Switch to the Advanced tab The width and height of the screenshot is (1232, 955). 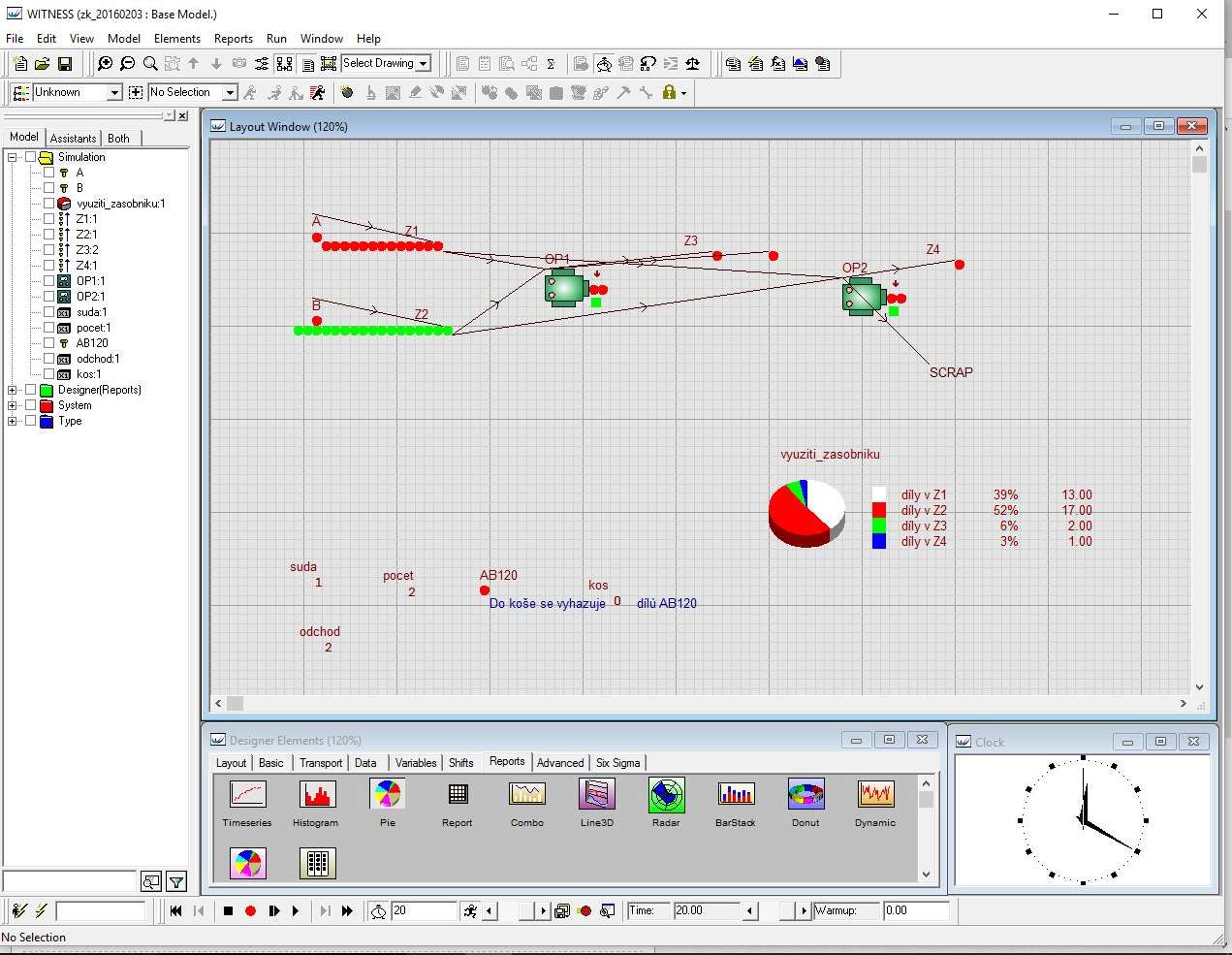560,763
